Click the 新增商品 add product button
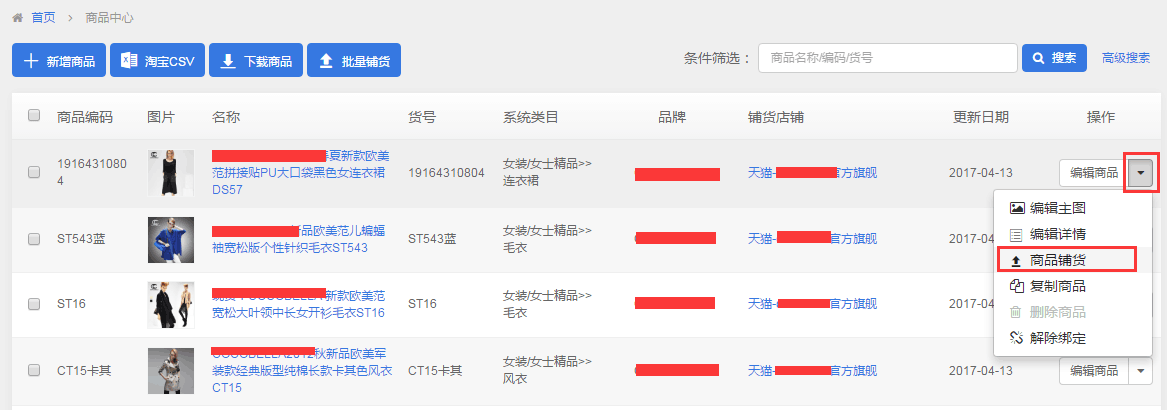The image size is (1167, 410). (58, 61)
